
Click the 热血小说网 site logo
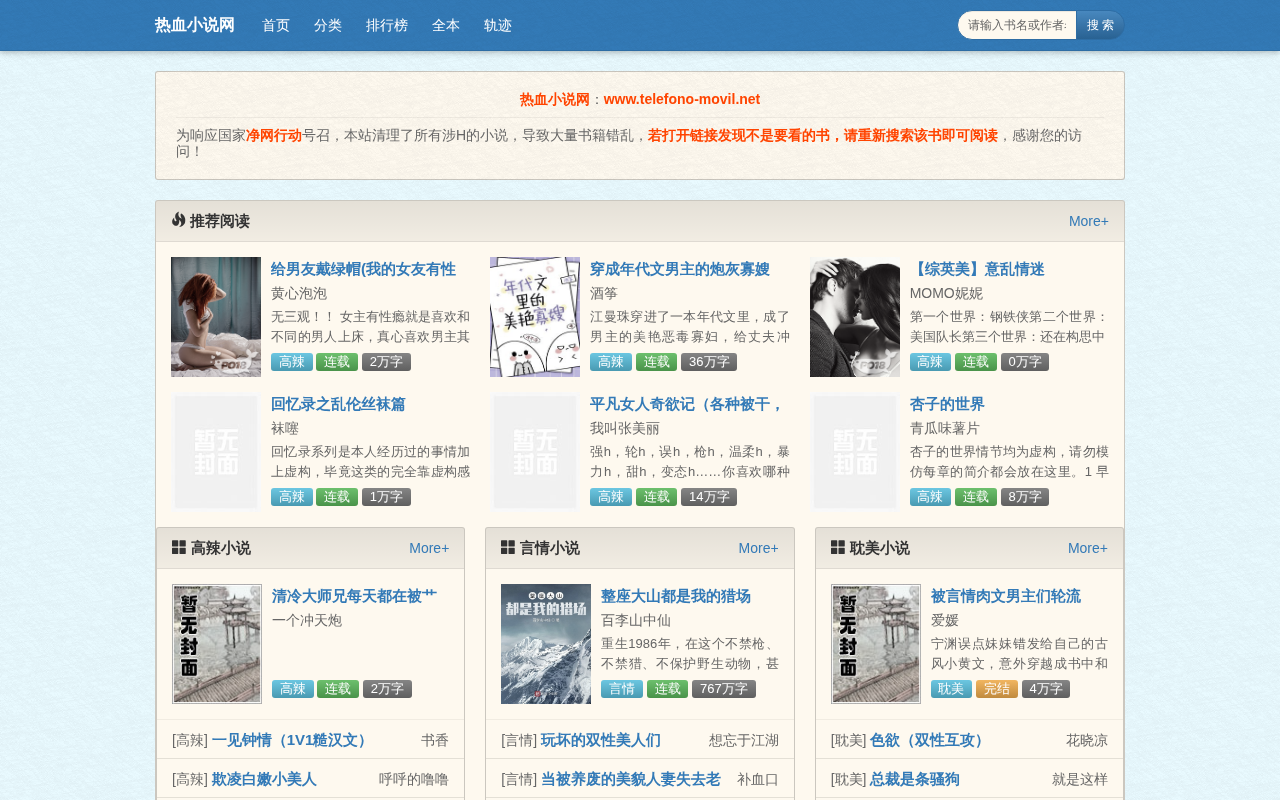click(195, 25)
